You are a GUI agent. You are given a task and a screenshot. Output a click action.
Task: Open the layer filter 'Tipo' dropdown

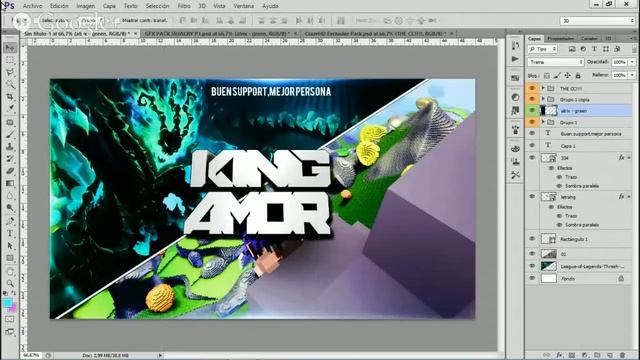tap(542, 49)
